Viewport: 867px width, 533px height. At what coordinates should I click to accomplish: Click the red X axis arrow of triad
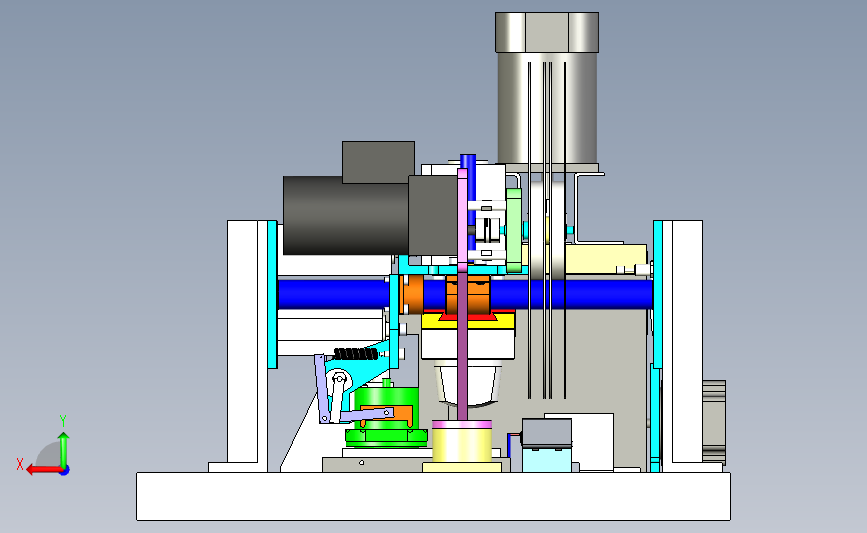point(43,470)
